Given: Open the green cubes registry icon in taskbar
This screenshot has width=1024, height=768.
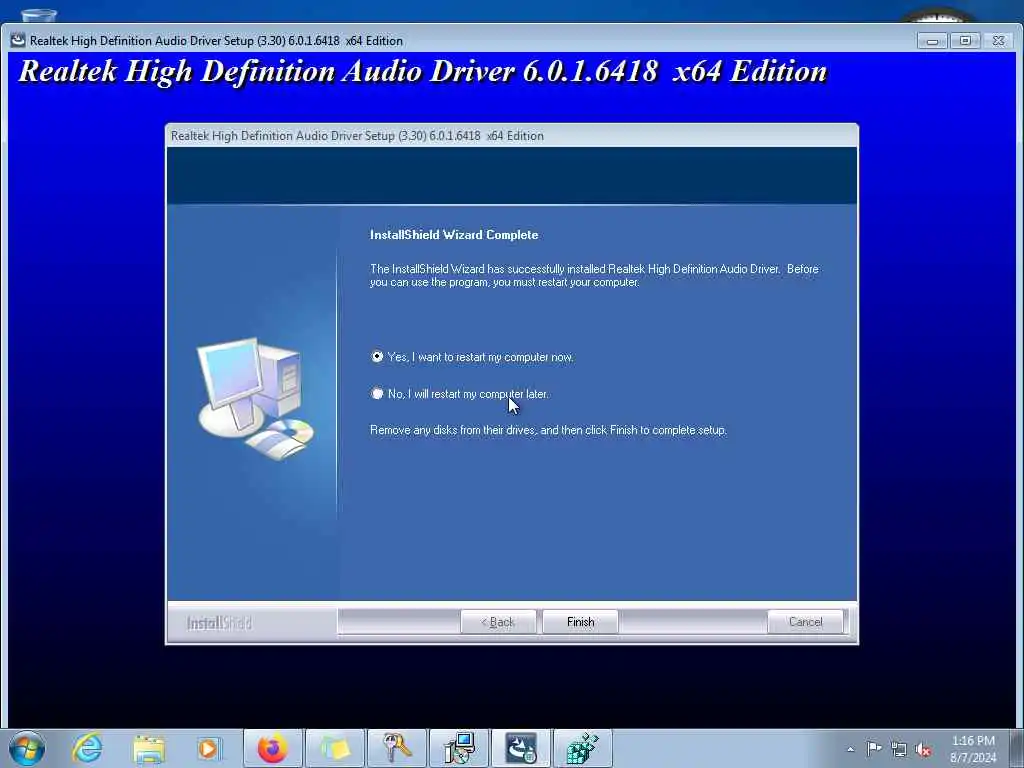Looking at the screenshot, I should (583, 748).
